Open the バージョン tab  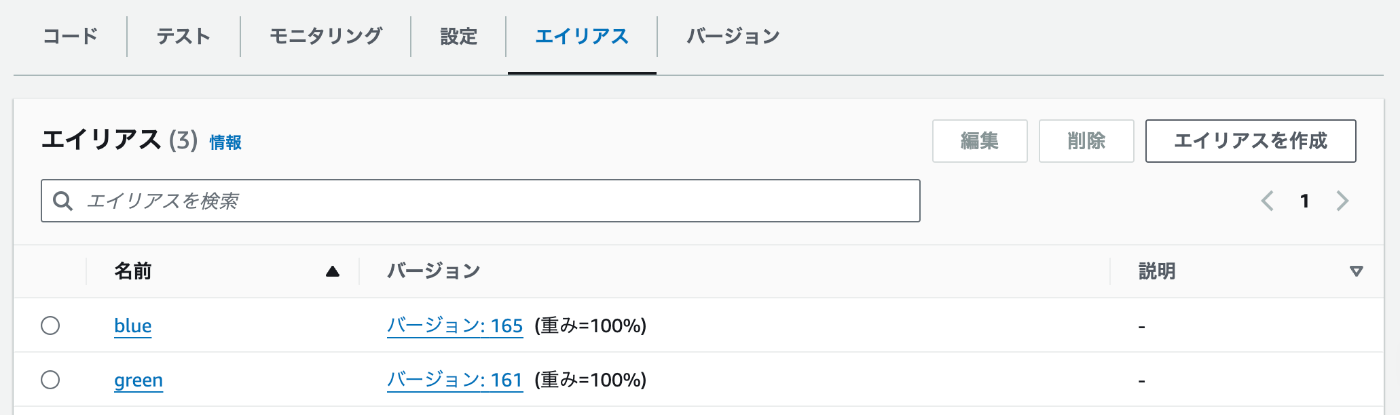[x=733, y=37]
